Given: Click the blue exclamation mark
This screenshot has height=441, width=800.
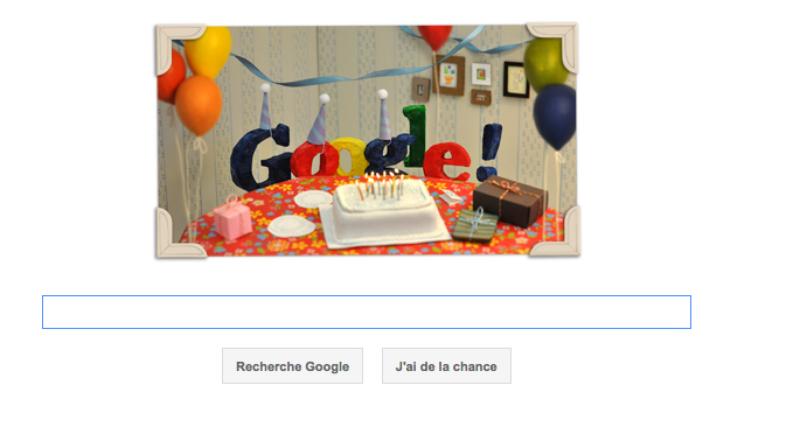Looking at the screenshot, I should (x=489, y=151).
